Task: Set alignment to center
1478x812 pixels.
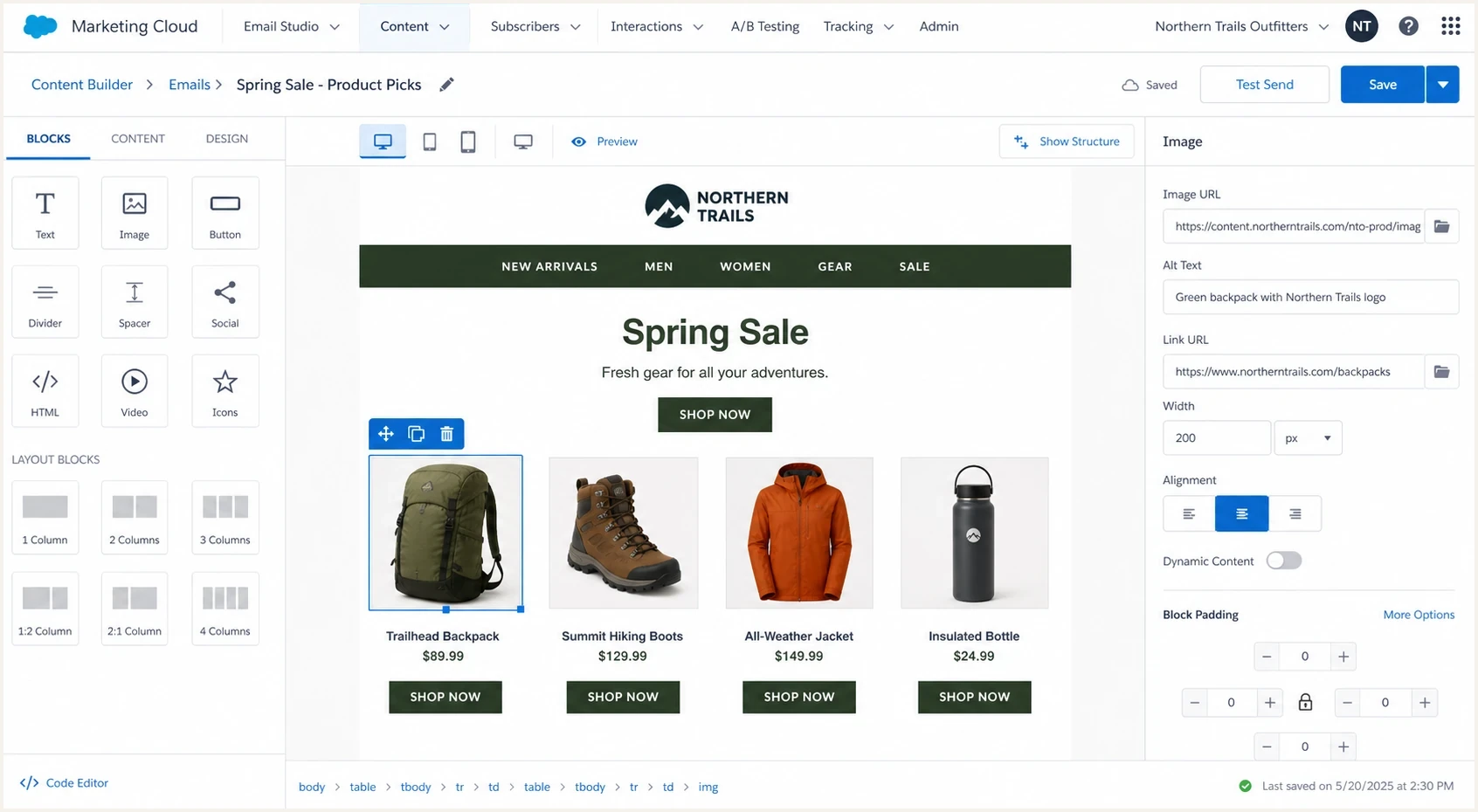Action: click(x=1241, y=513)
